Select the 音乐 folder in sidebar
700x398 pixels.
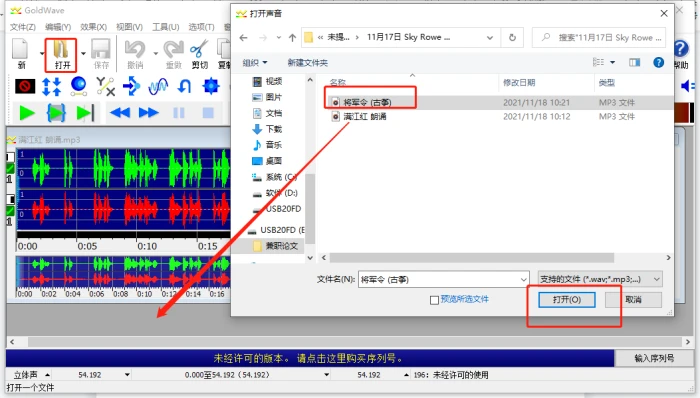click(268, 145)
